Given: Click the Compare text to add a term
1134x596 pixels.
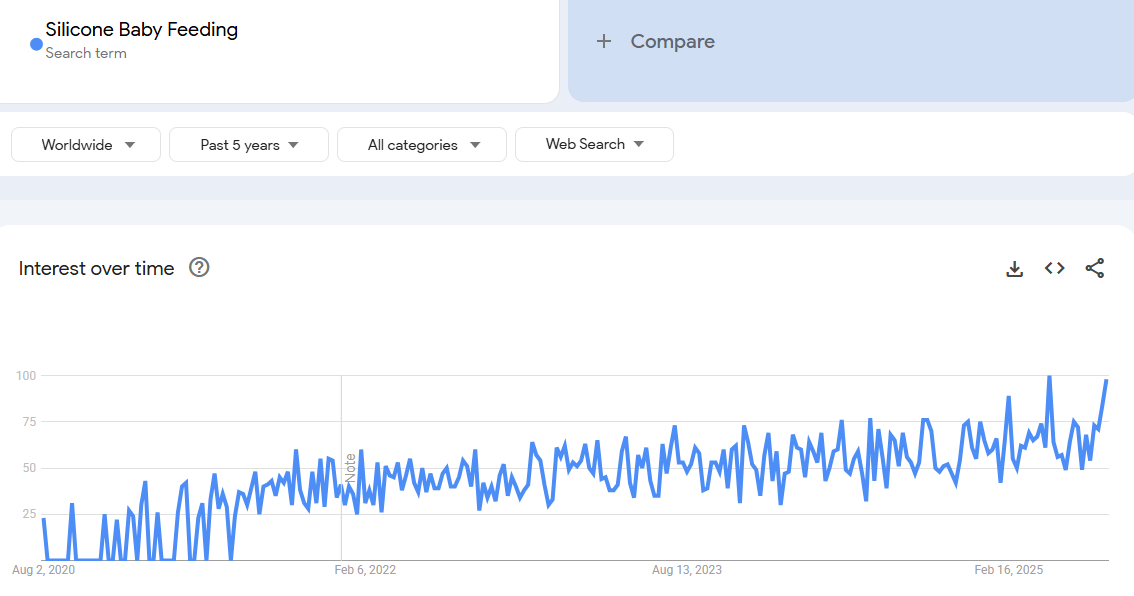Looking at the screenshot, I should [672, 41].
